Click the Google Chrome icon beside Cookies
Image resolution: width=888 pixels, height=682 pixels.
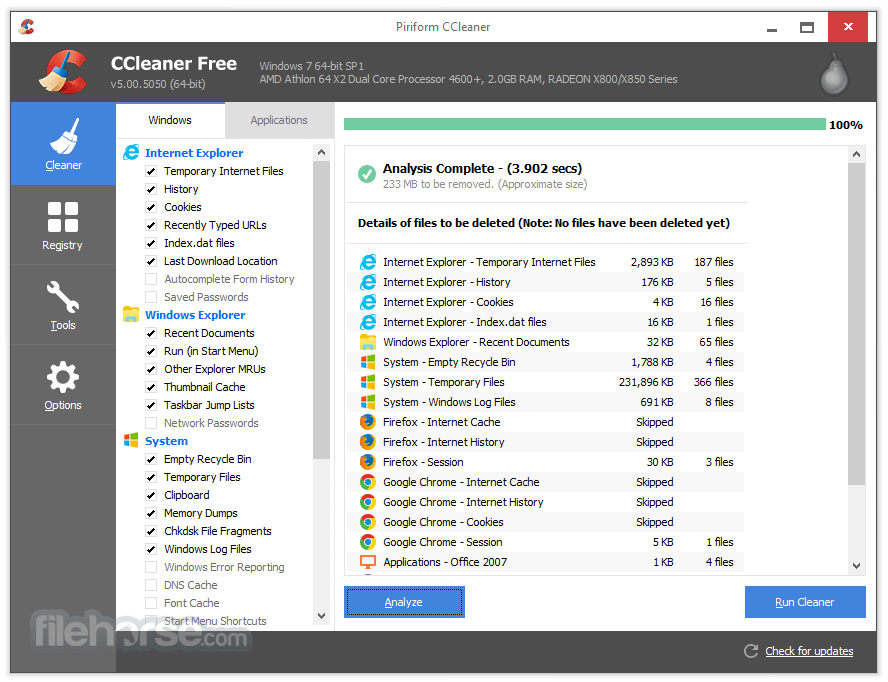coord(369,522)
